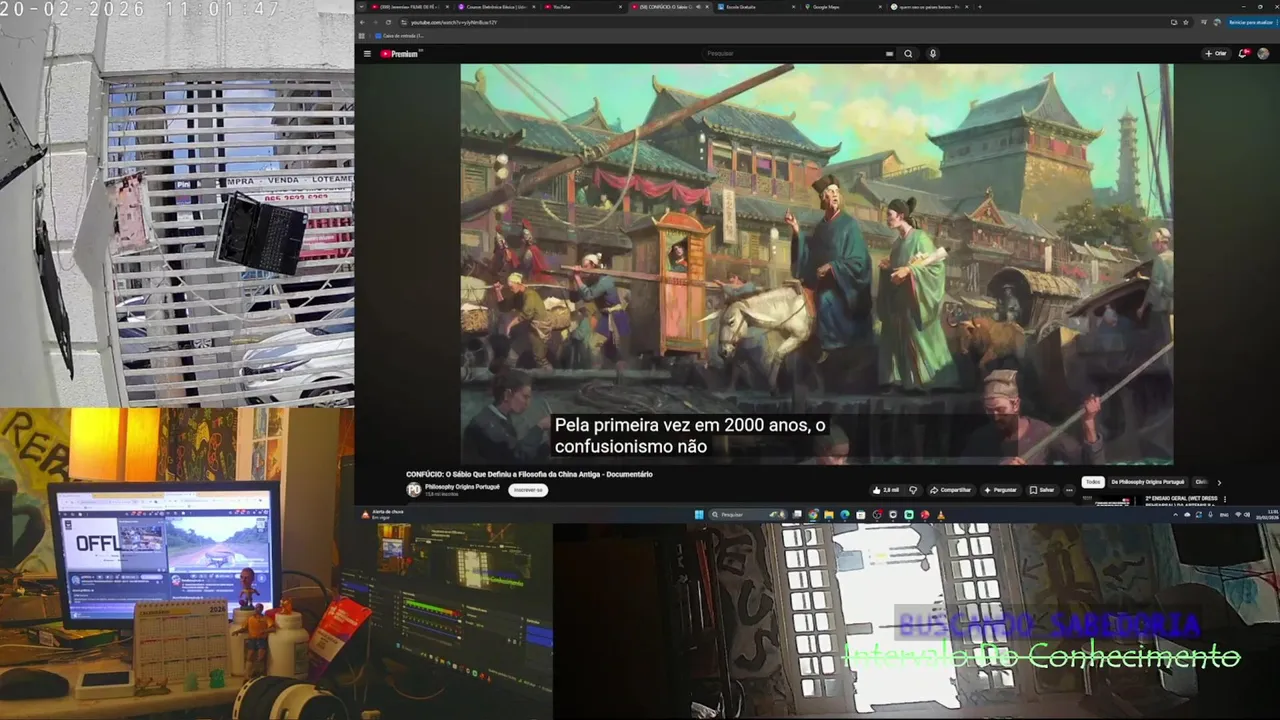Viewport: 1280px width, 720px height.
Task: Go to YouTube Premium home logo
Action: click(401, 54)
